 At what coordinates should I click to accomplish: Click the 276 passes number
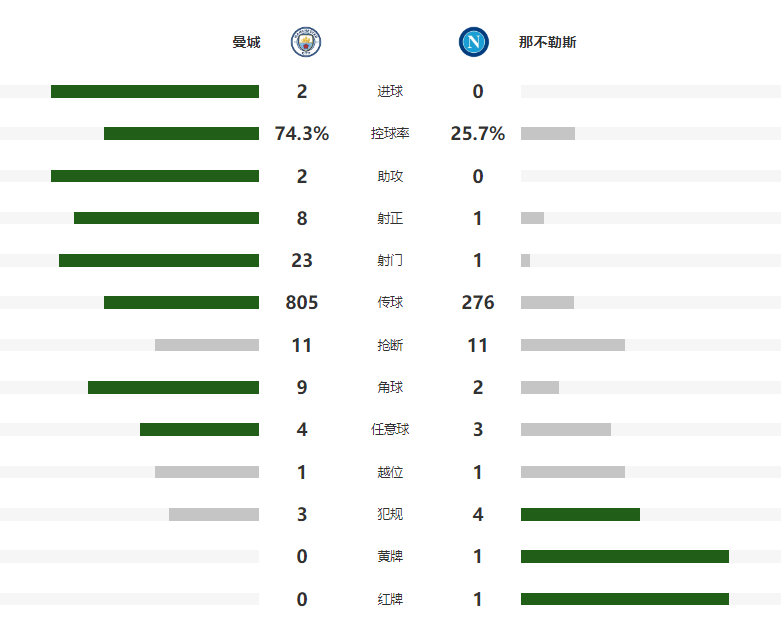click(478, 303)
